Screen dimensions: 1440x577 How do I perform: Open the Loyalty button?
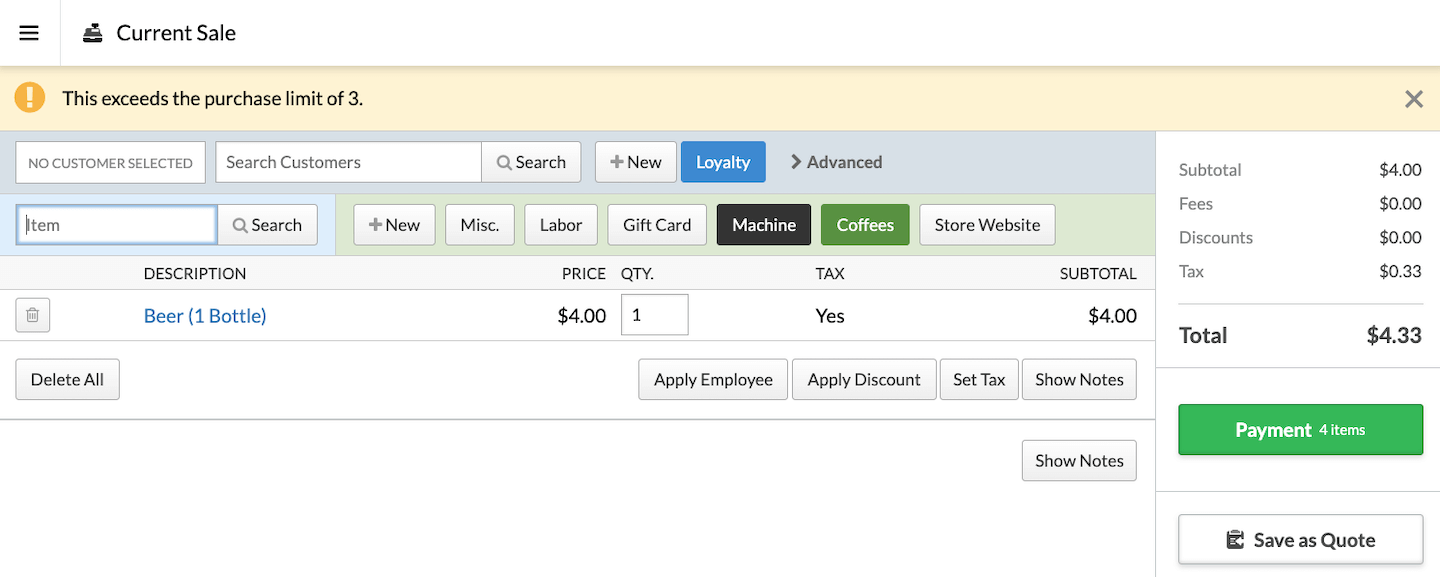(723, 162)
